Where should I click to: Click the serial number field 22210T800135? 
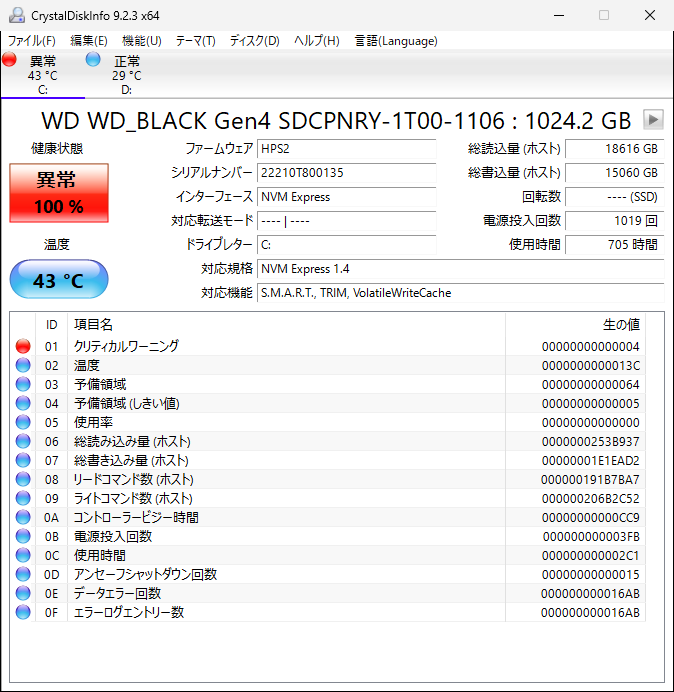click(346, 173)
